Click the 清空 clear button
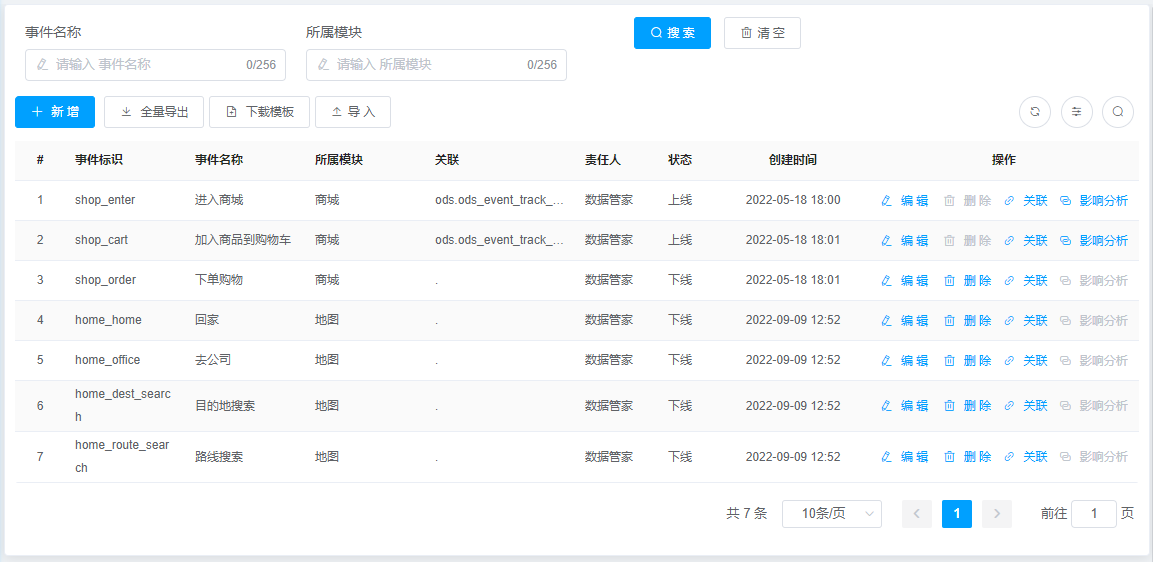The width and height of the screenshot is (1153, 562). pyautogui.click(x=762, y=33)
